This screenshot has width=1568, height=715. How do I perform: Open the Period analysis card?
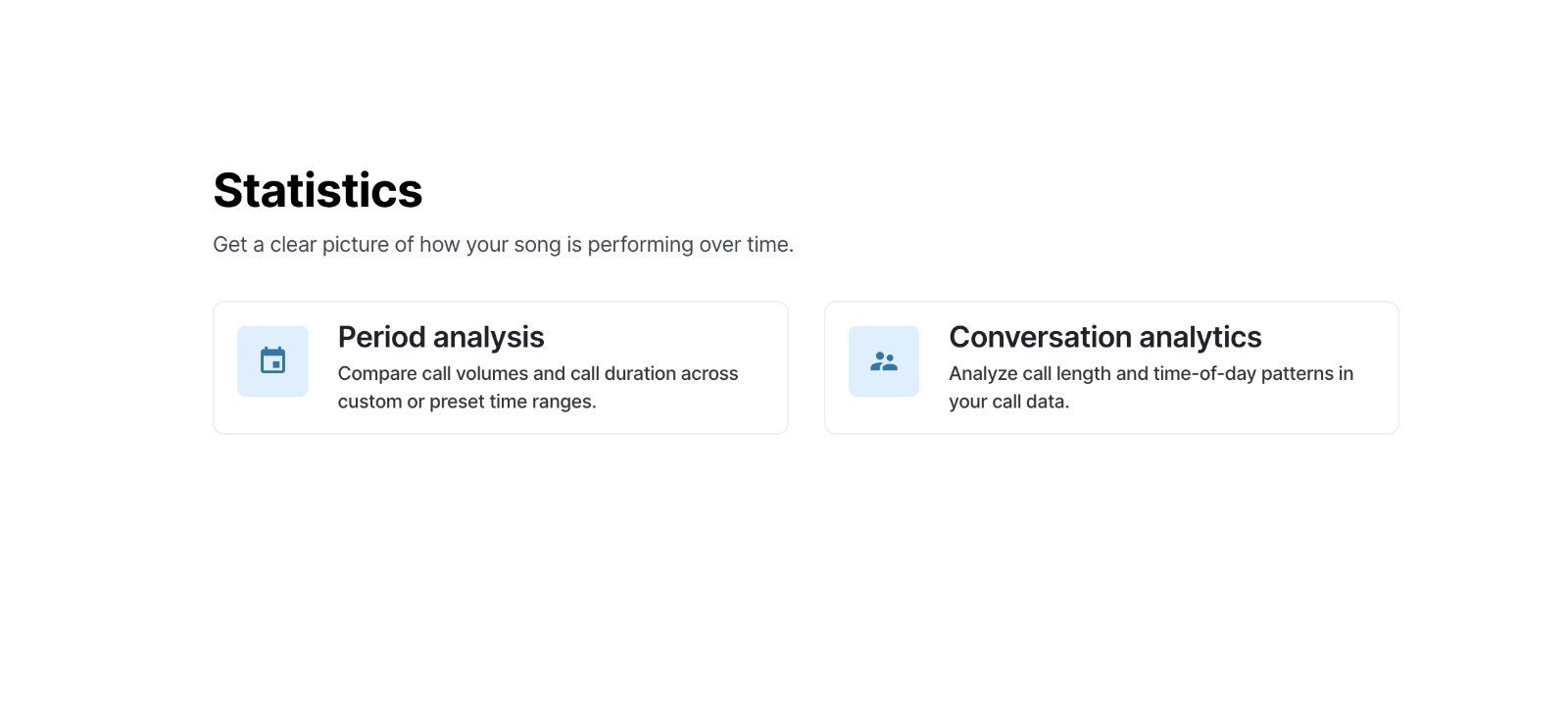501,367
